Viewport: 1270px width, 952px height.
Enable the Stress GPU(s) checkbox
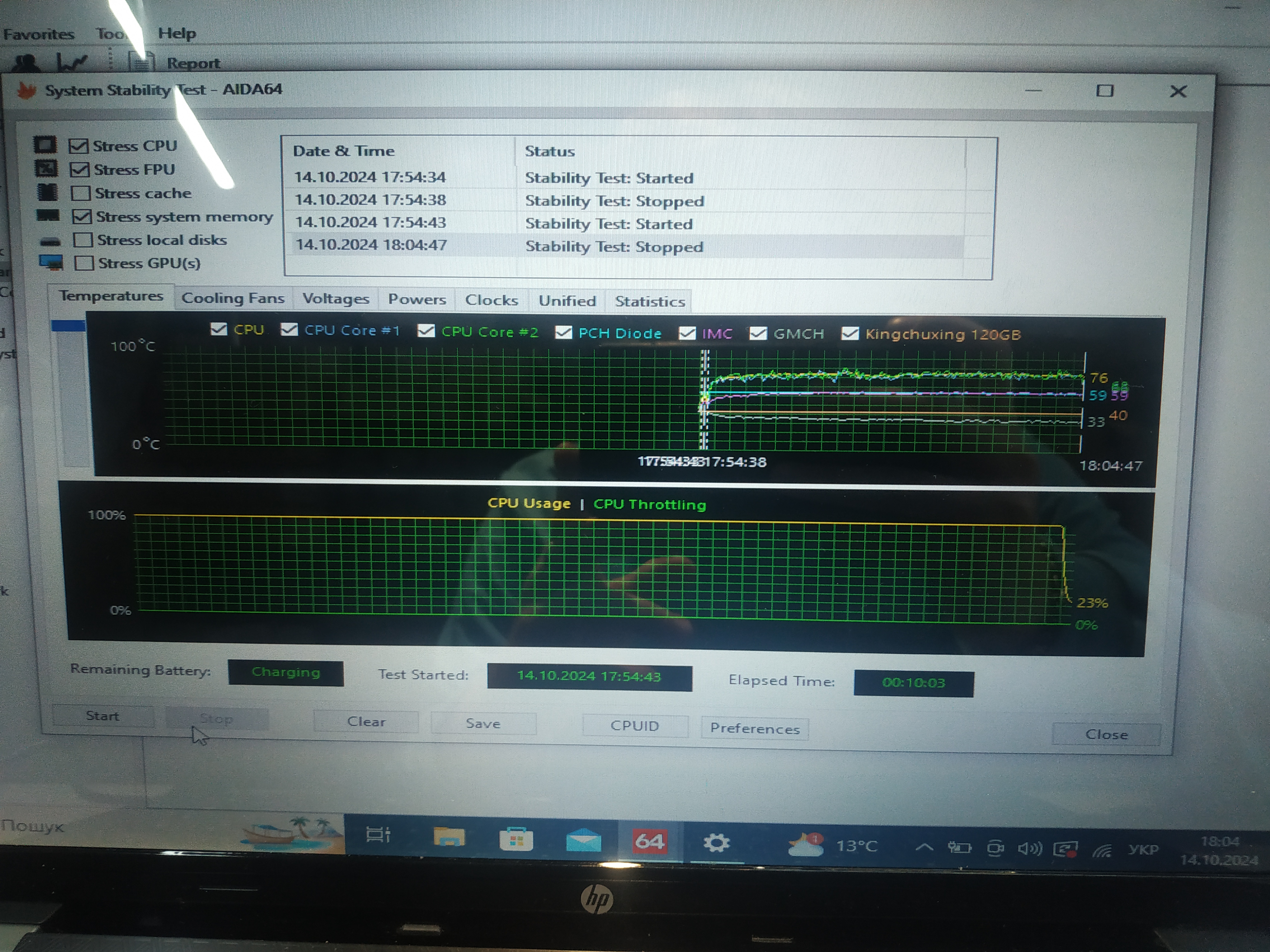pyautogui.click(x=84, y=263)
